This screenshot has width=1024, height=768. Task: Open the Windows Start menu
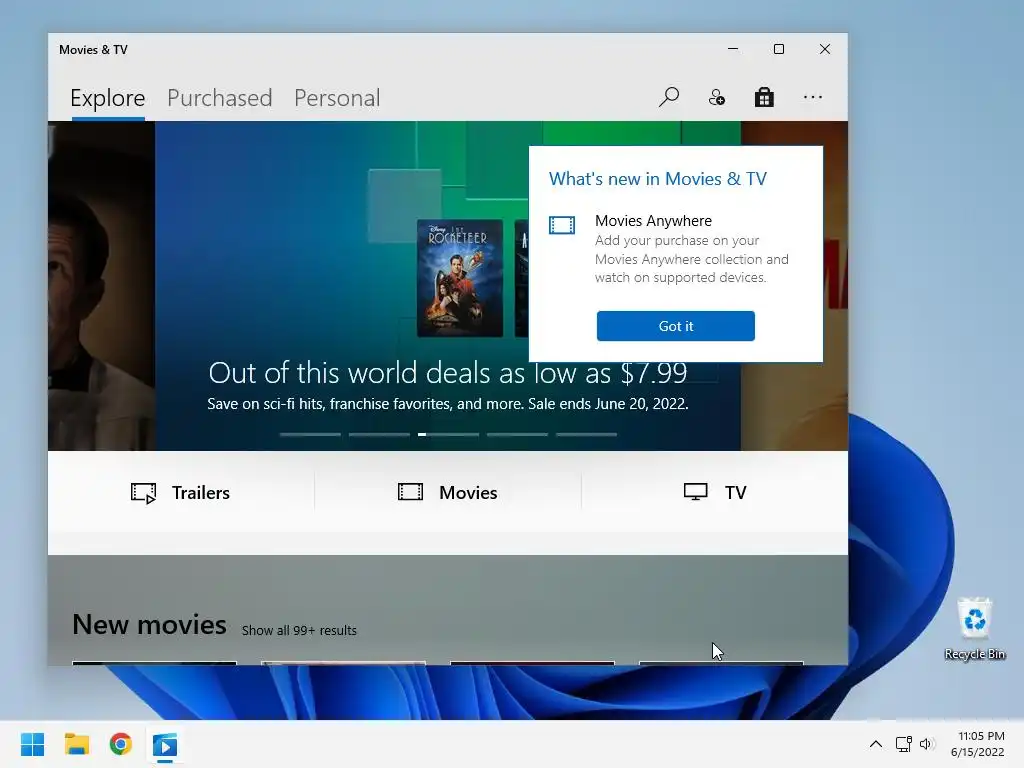coord(32,744)
